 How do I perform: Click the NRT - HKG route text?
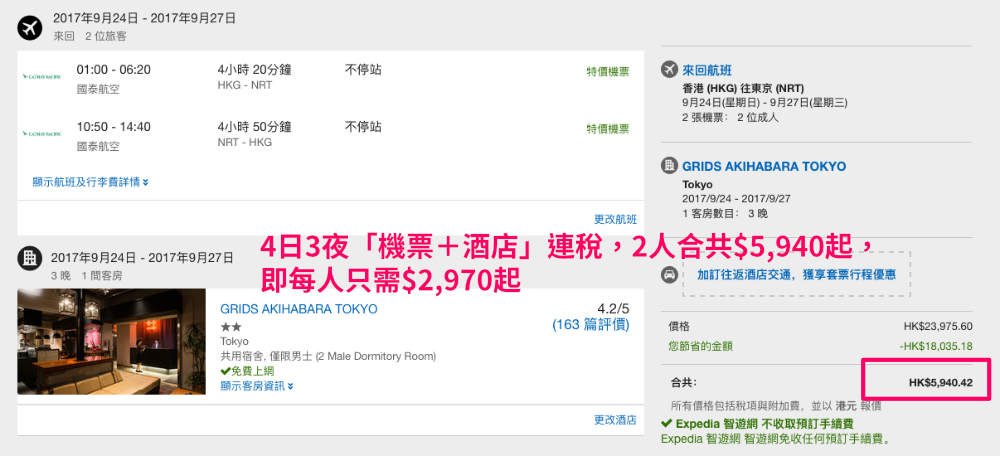point(244,143)
